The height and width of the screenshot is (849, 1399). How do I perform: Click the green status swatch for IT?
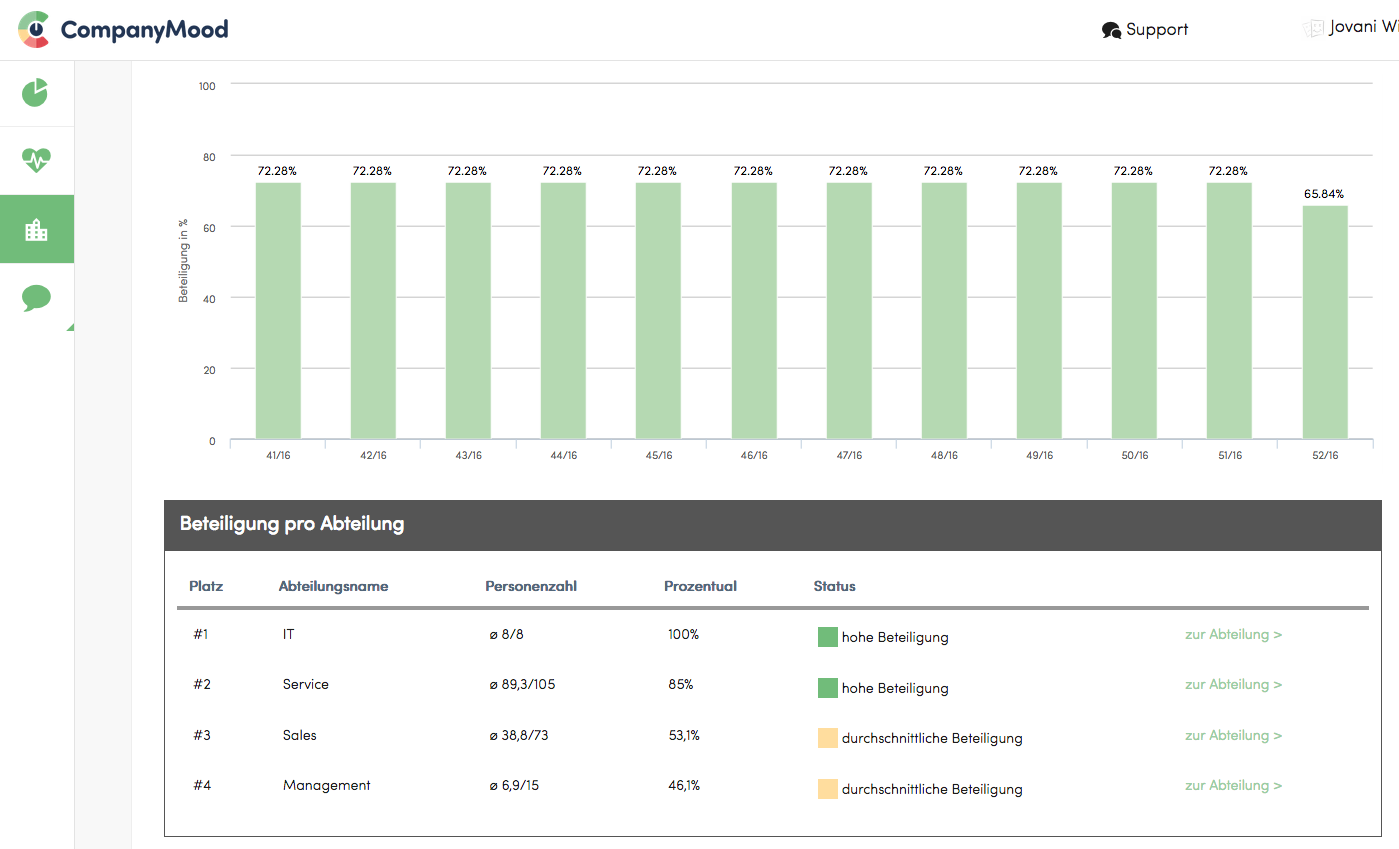(x=827, y=637)
